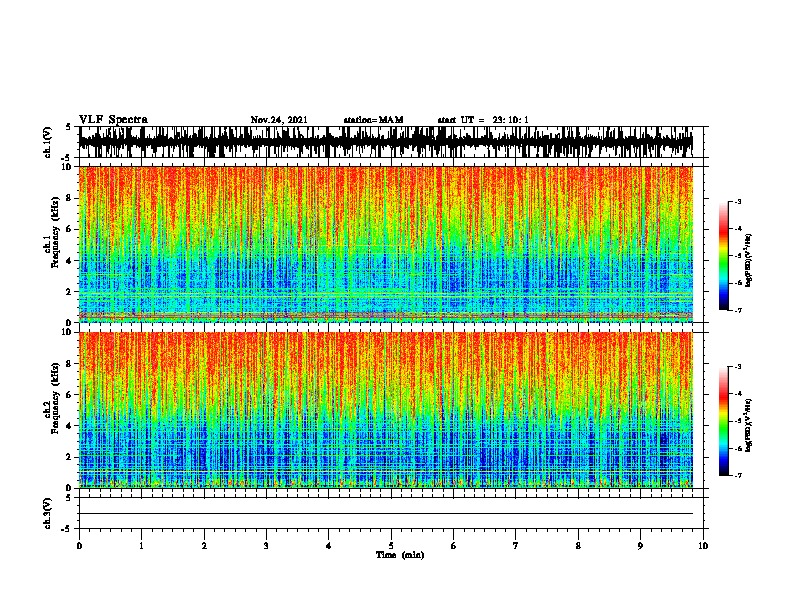This screenshot has width=792, height=612.
Task: Click the "4" kHz tick on ch.1 frequency axis
Action: click(x=70, y=261)
